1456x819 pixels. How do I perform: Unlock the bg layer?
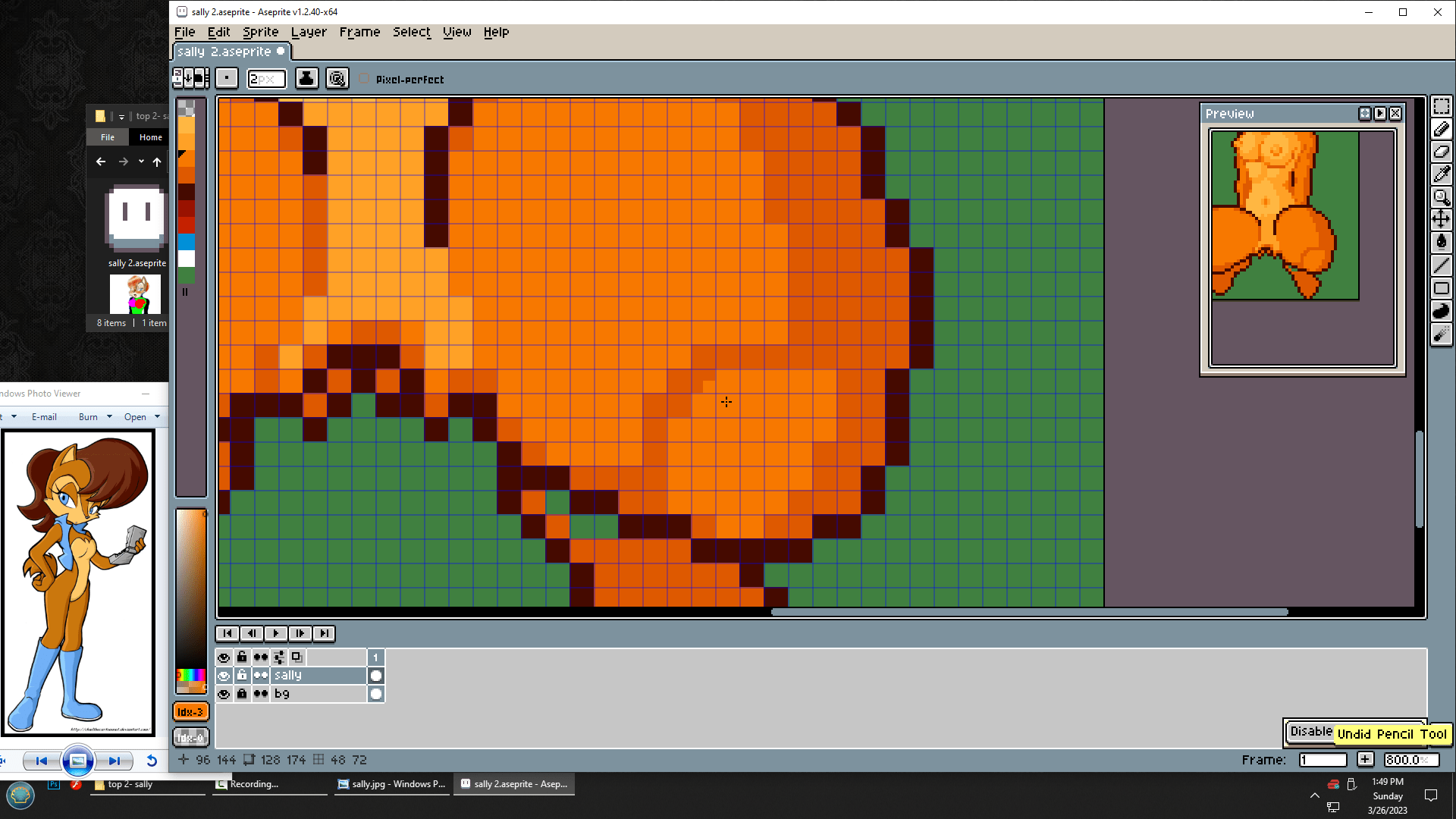click(x=242, y=694)
